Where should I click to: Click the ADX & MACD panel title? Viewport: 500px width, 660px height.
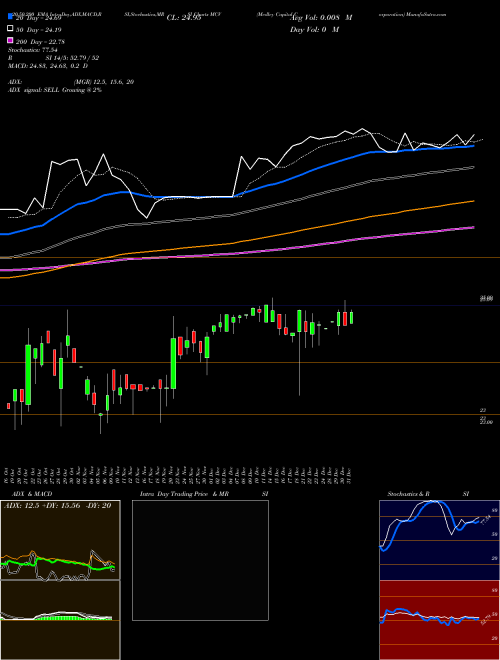click(32, 494)
